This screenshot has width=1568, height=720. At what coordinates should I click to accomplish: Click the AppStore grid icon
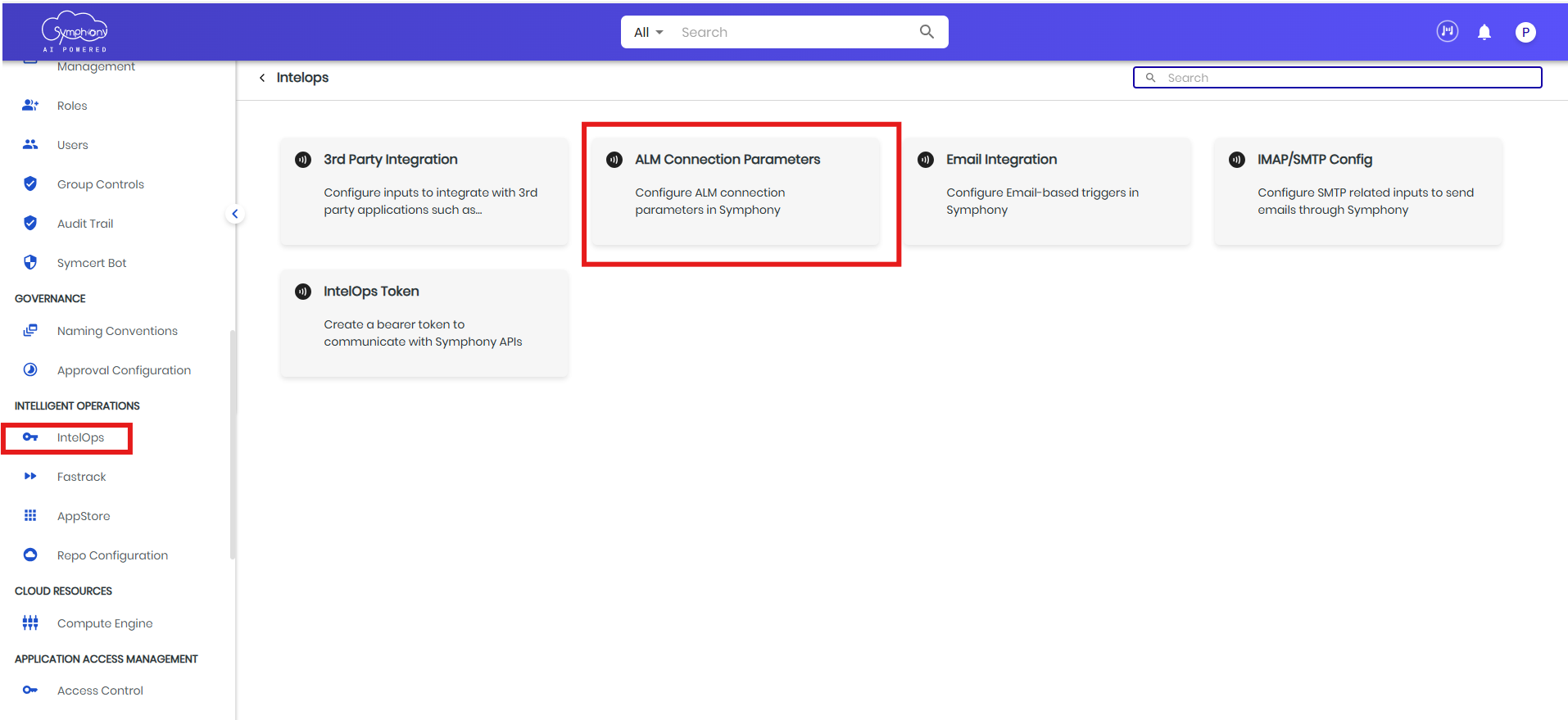pos(30,515)
